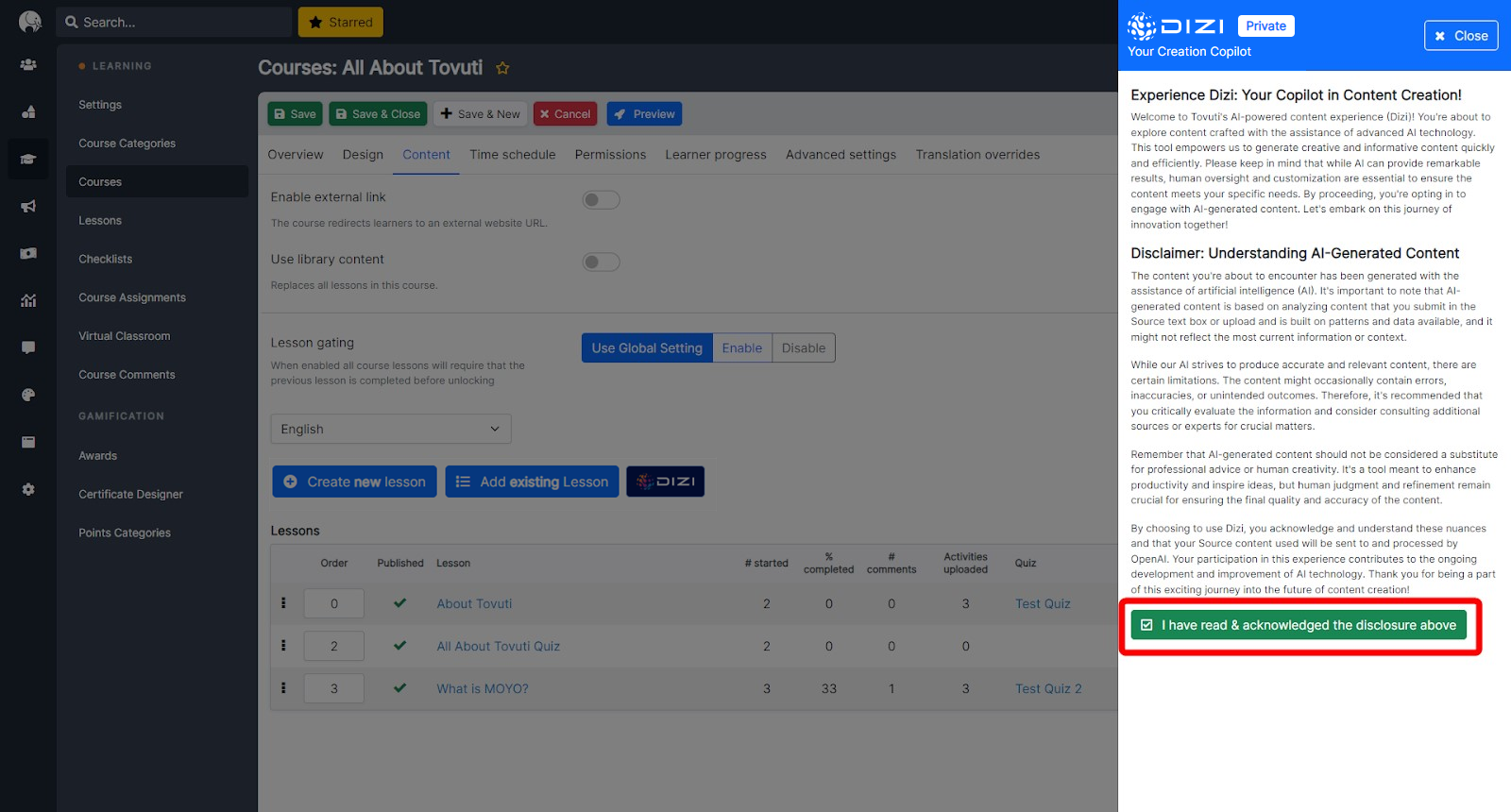
Task: Open the Test Quiz link
Action: click(x=1043, y=603)
